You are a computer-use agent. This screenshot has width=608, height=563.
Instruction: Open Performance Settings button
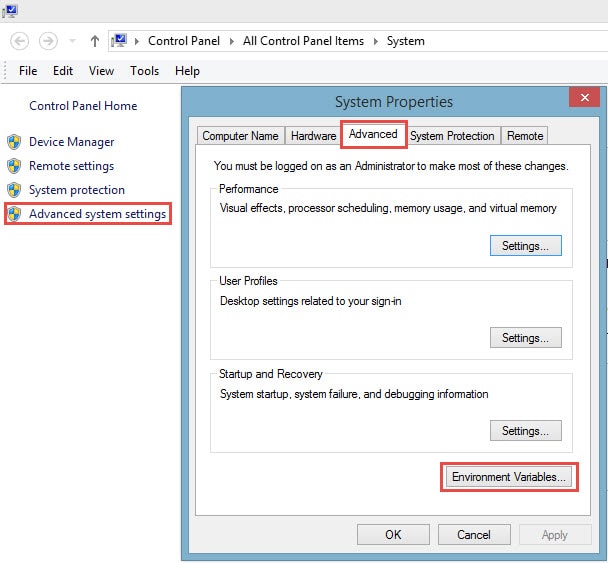click(x=525, y=245)
